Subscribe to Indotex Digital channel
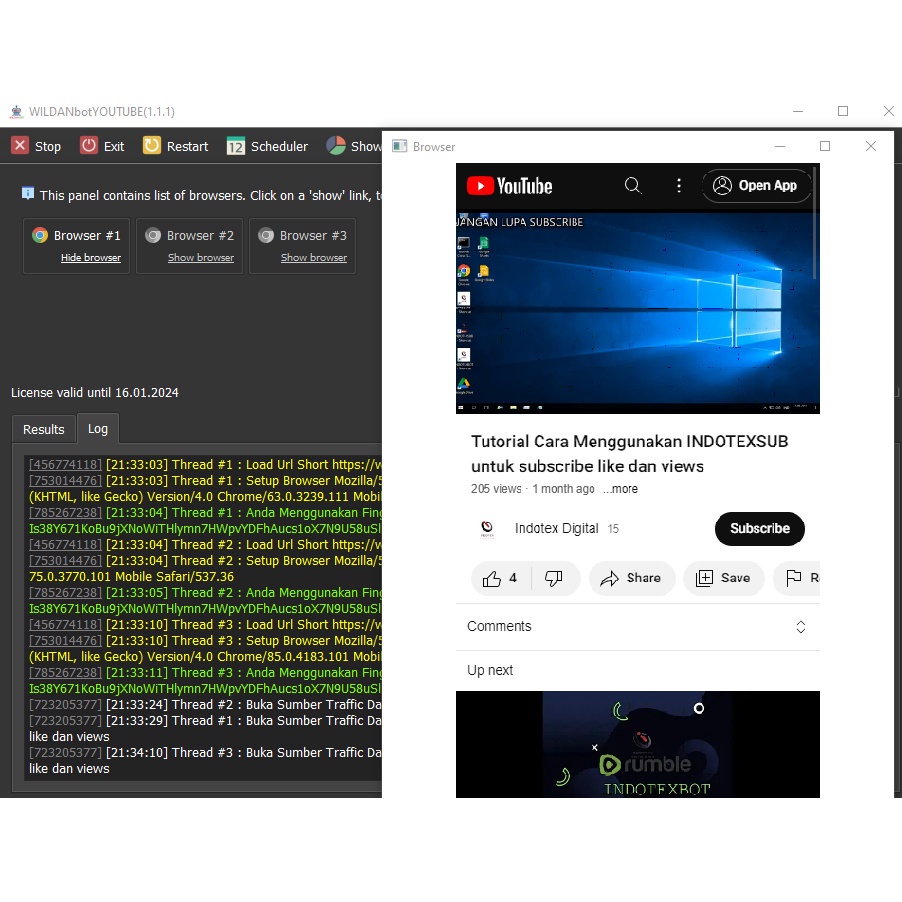The height and width of the screenshot is (902, 902). pos(759,529)
